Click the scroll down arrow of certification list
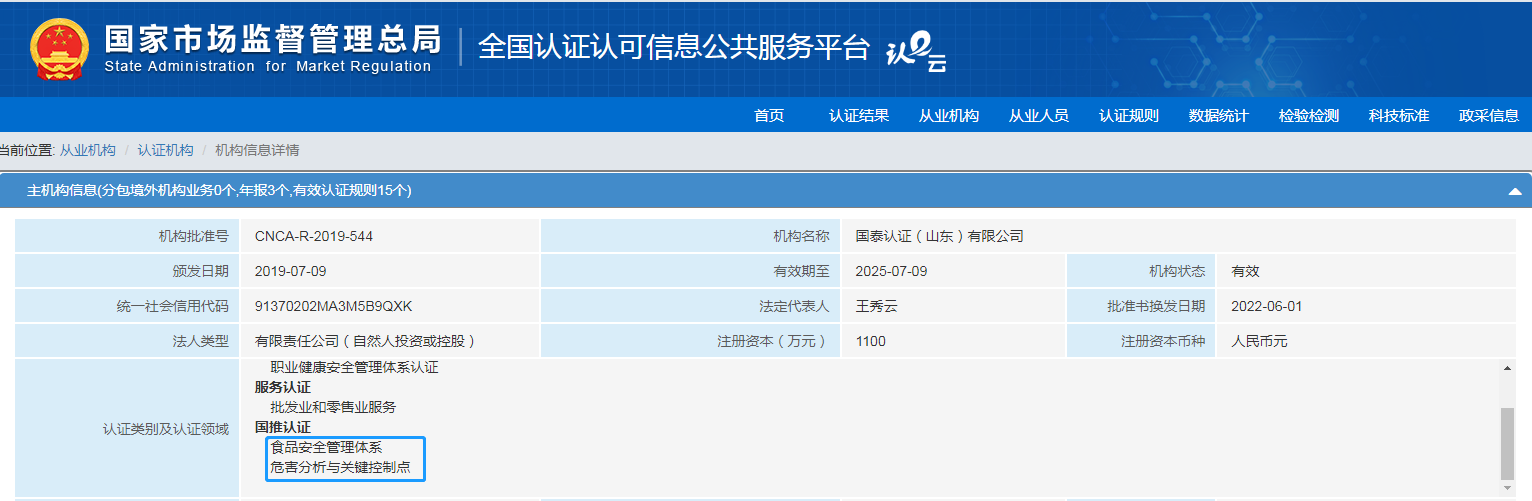This screenshot has height=501, width=1532. coord(1507,488)
